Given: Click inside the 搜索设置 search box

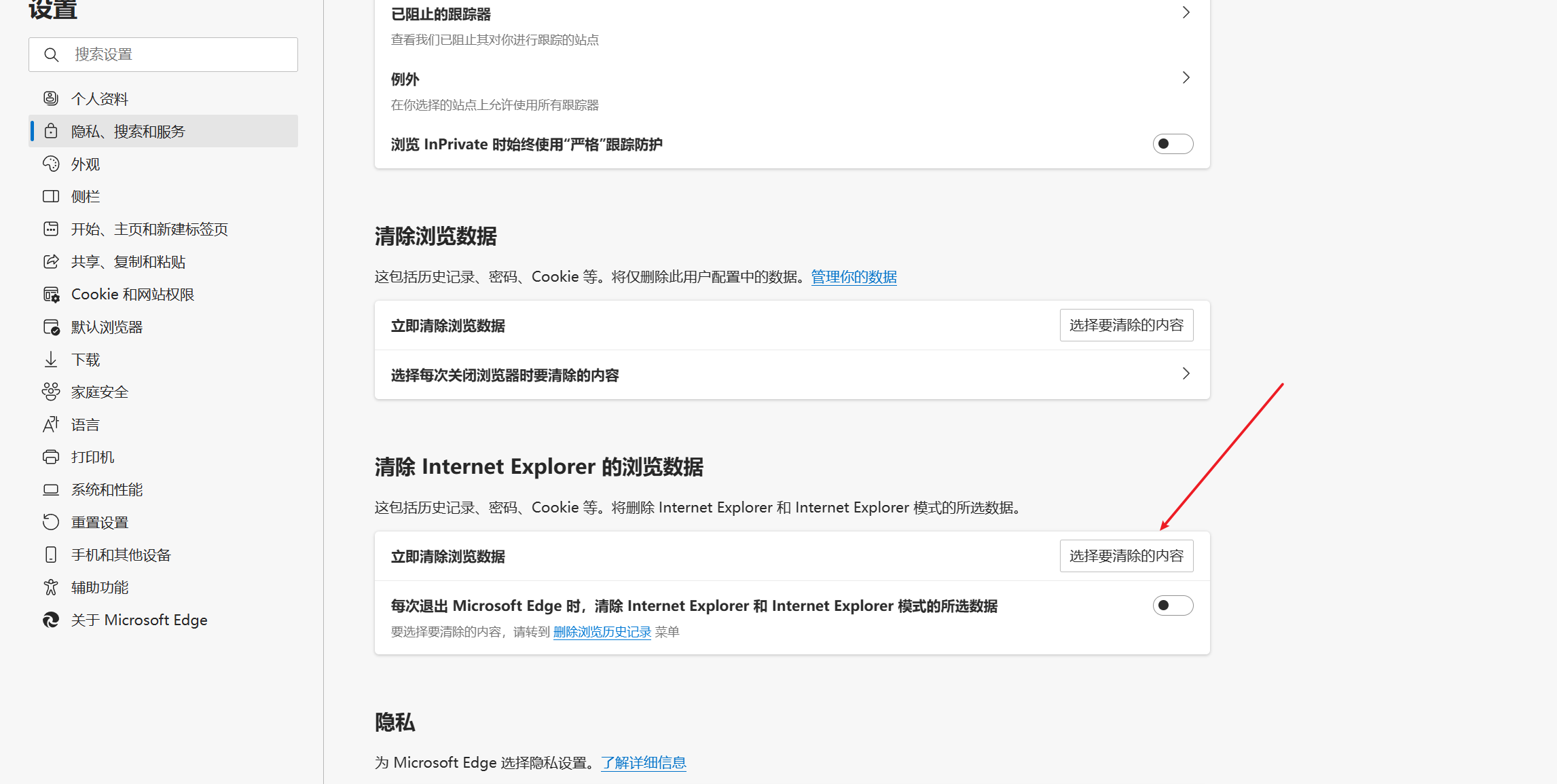Looking at the screenshot, I should tap(163, 54).
